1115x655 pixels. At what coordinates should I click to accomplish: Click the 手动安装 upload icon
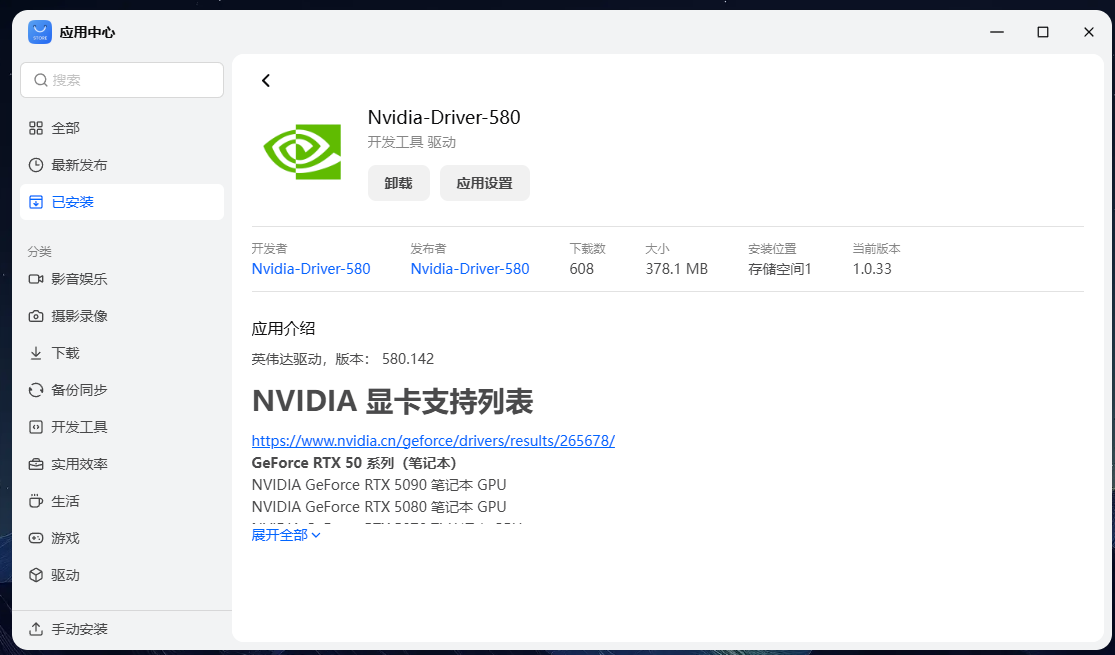click(36, 629)
